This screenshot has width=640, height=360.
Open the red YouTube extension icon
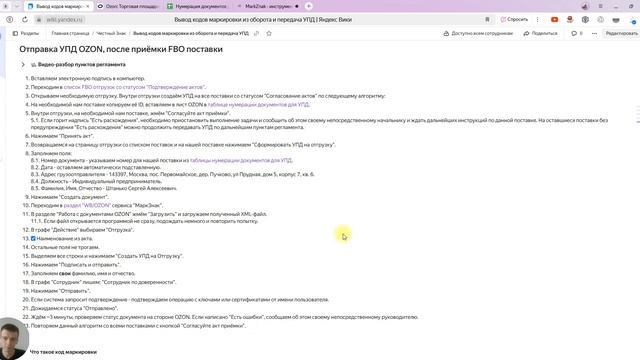pyautogui.click(x=554, y=19)
